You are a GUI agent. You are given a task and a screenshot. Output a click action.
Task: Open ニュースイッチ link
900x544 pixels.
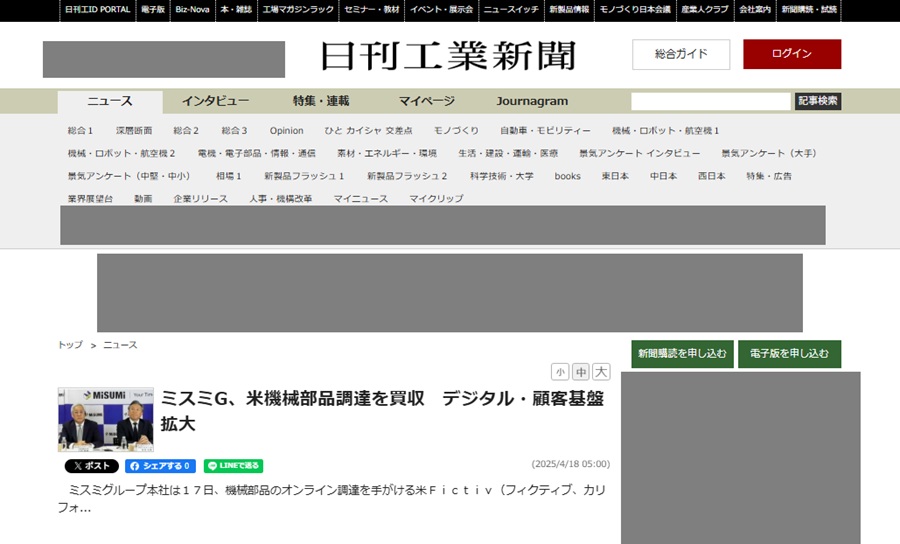coord(511,10)
